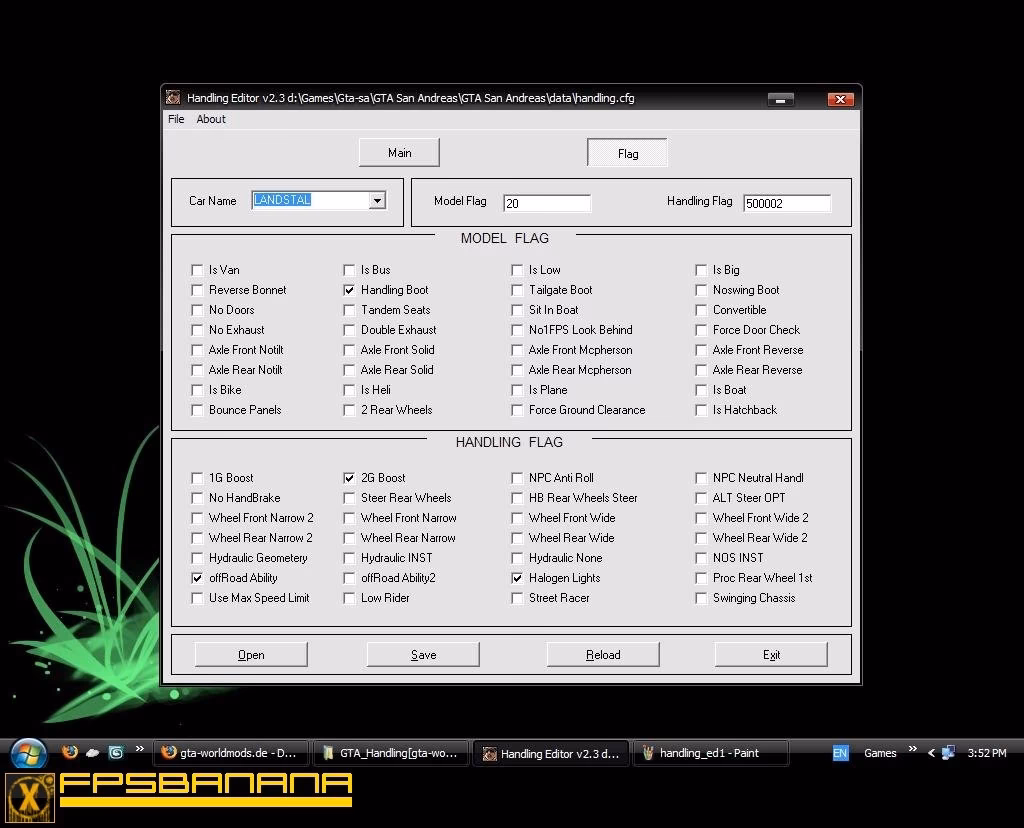Tick the Wheel Rear Wide 2 checkbox
Image resolution: width=1024 pixels, height=828 pixels.
tap(701, 538)
